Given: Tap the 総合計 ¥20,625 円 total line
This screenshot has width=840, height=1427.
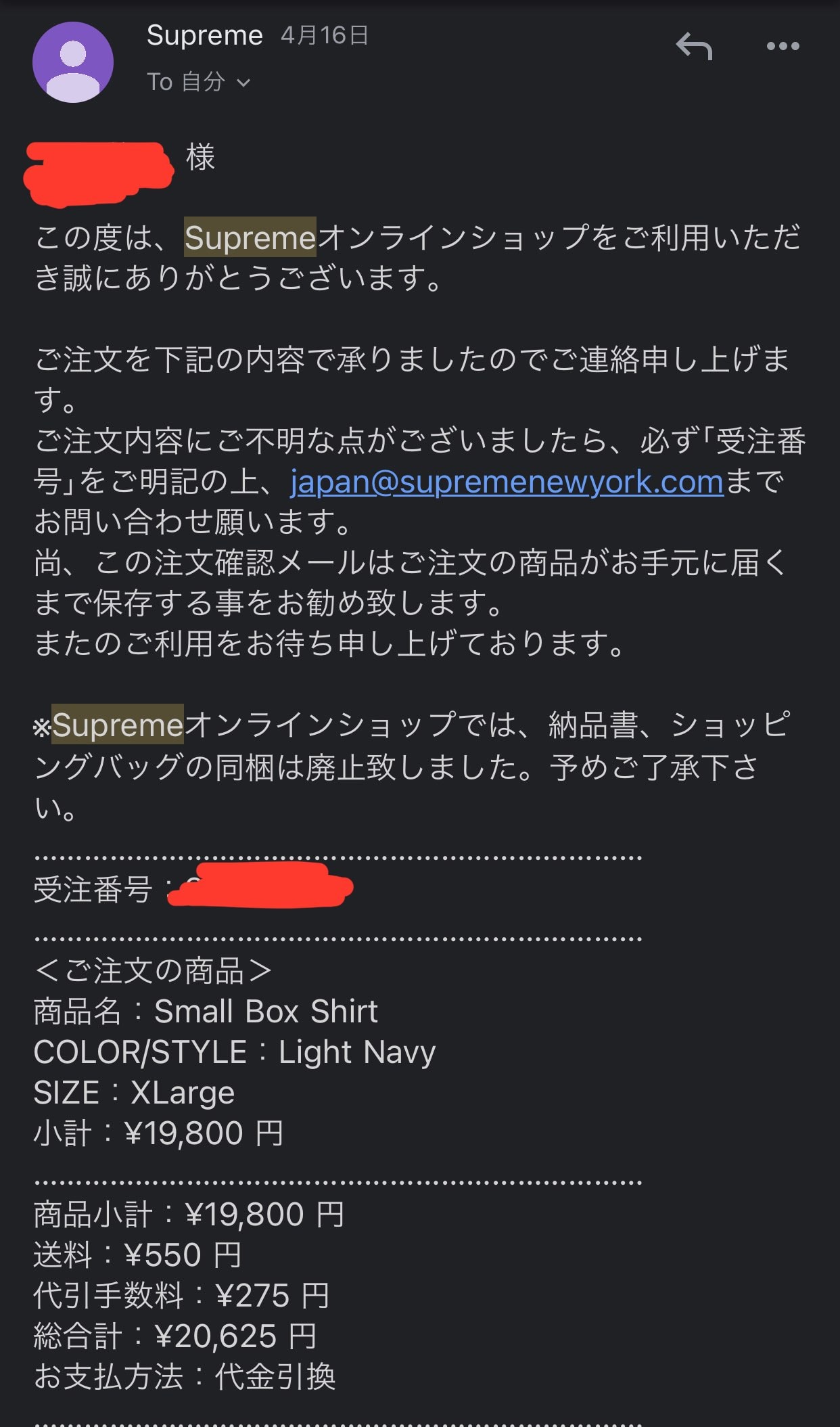Looking at the screenshot, I should click(x=176, y=1336).
